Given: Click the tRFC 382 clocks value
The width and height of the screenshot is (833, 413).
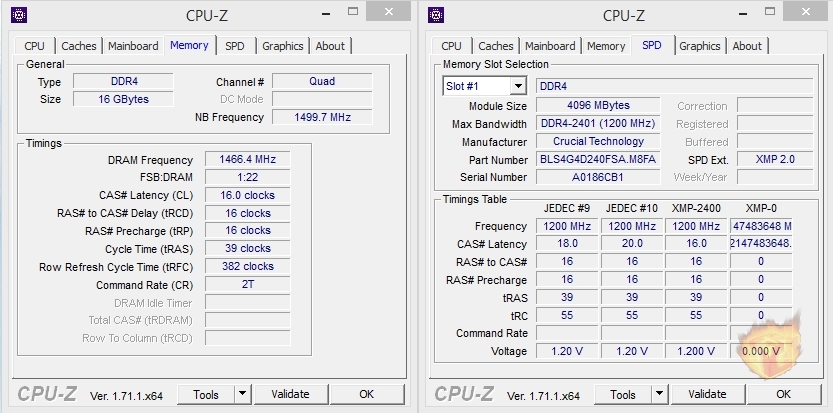Looking at the screenshot, I should [248, 266].
